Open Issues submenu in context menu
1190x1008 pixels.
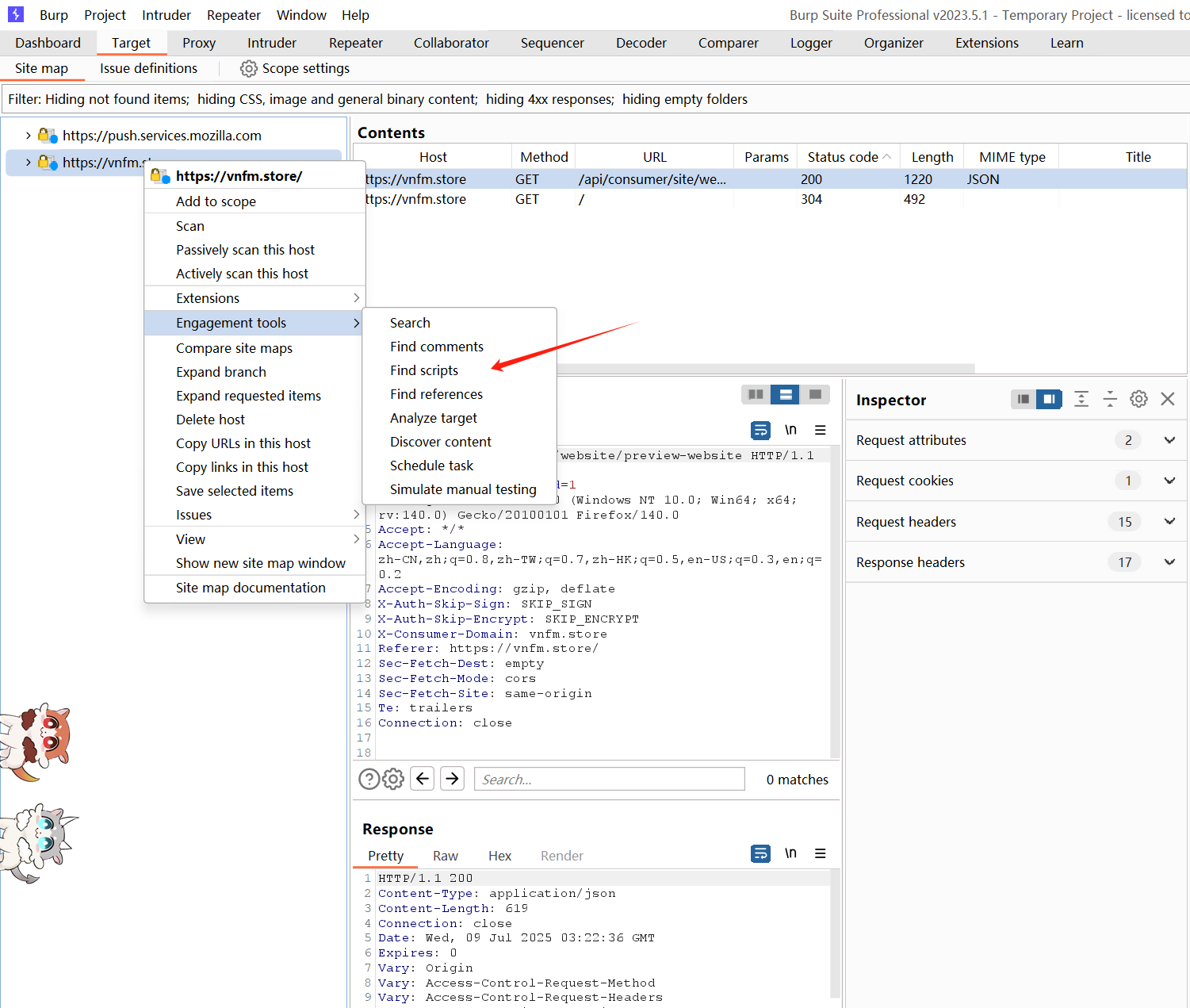(254, 515)
